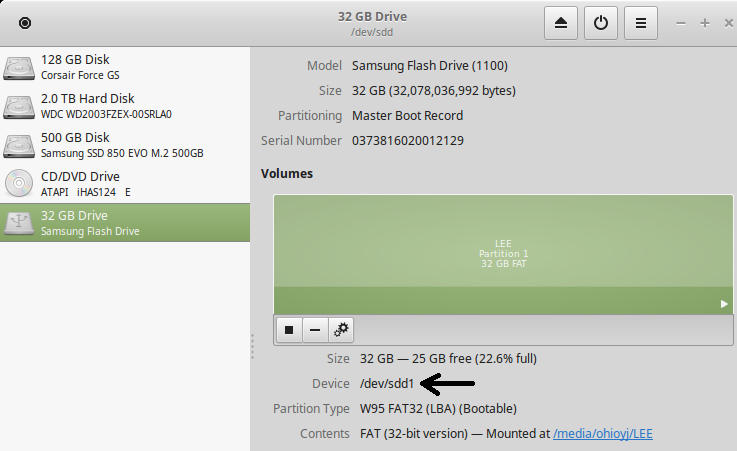The width and height of the screenshot is (737, 451).
Task: Click the W95 FAT32 (LBA) (Bootable) text
Action: (x=438, y=409)
